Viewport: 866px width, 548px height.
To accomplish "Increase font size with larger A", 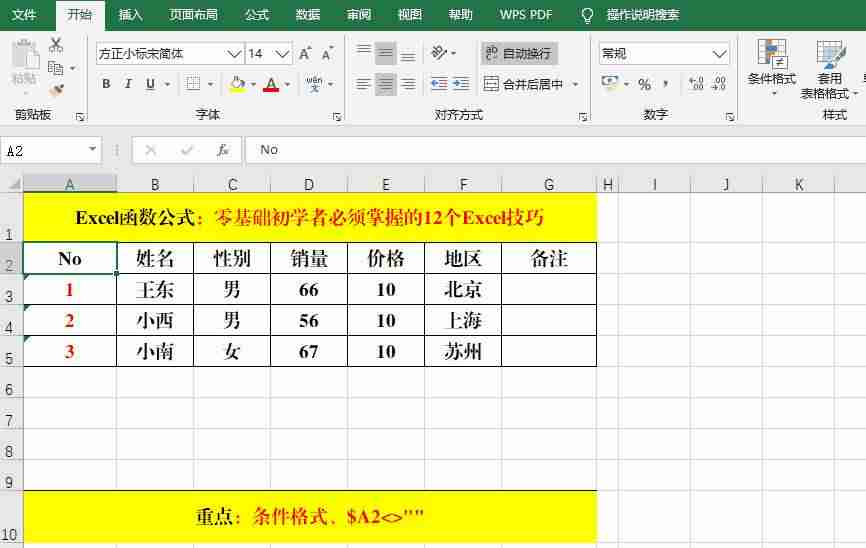I will coord(304,54).
